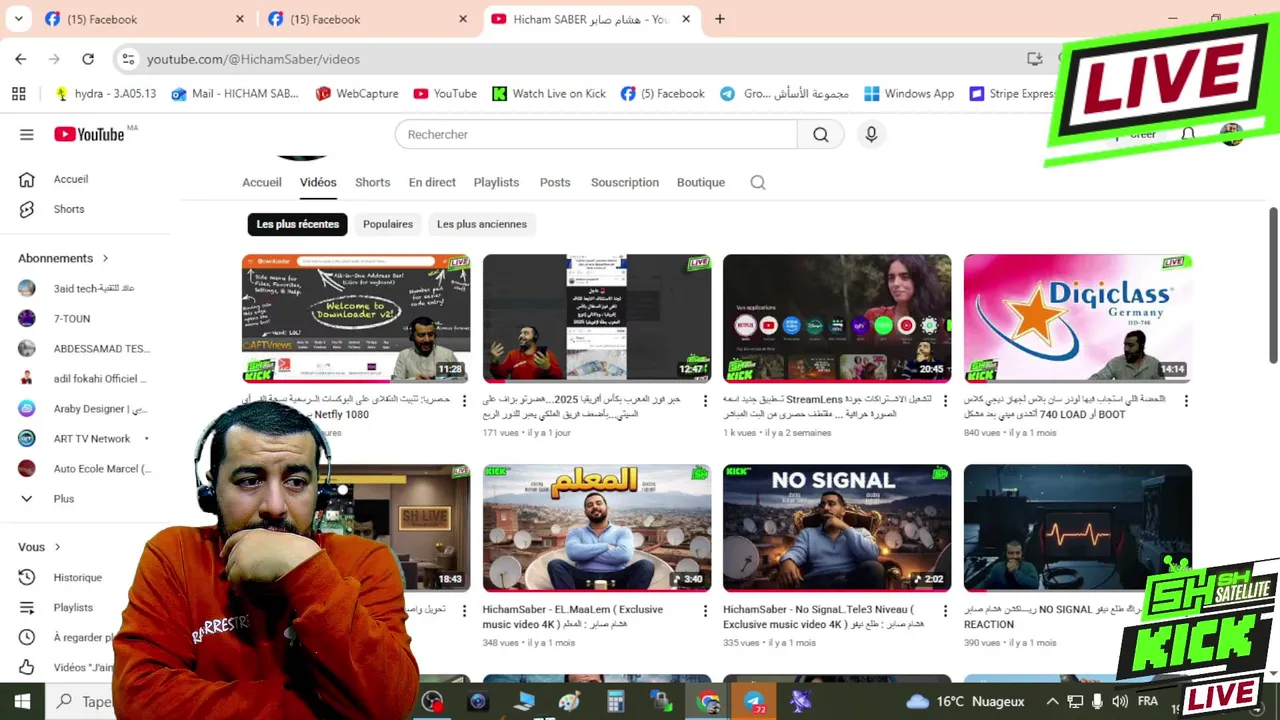Expand the Vous section chevron

pos(57,547)
